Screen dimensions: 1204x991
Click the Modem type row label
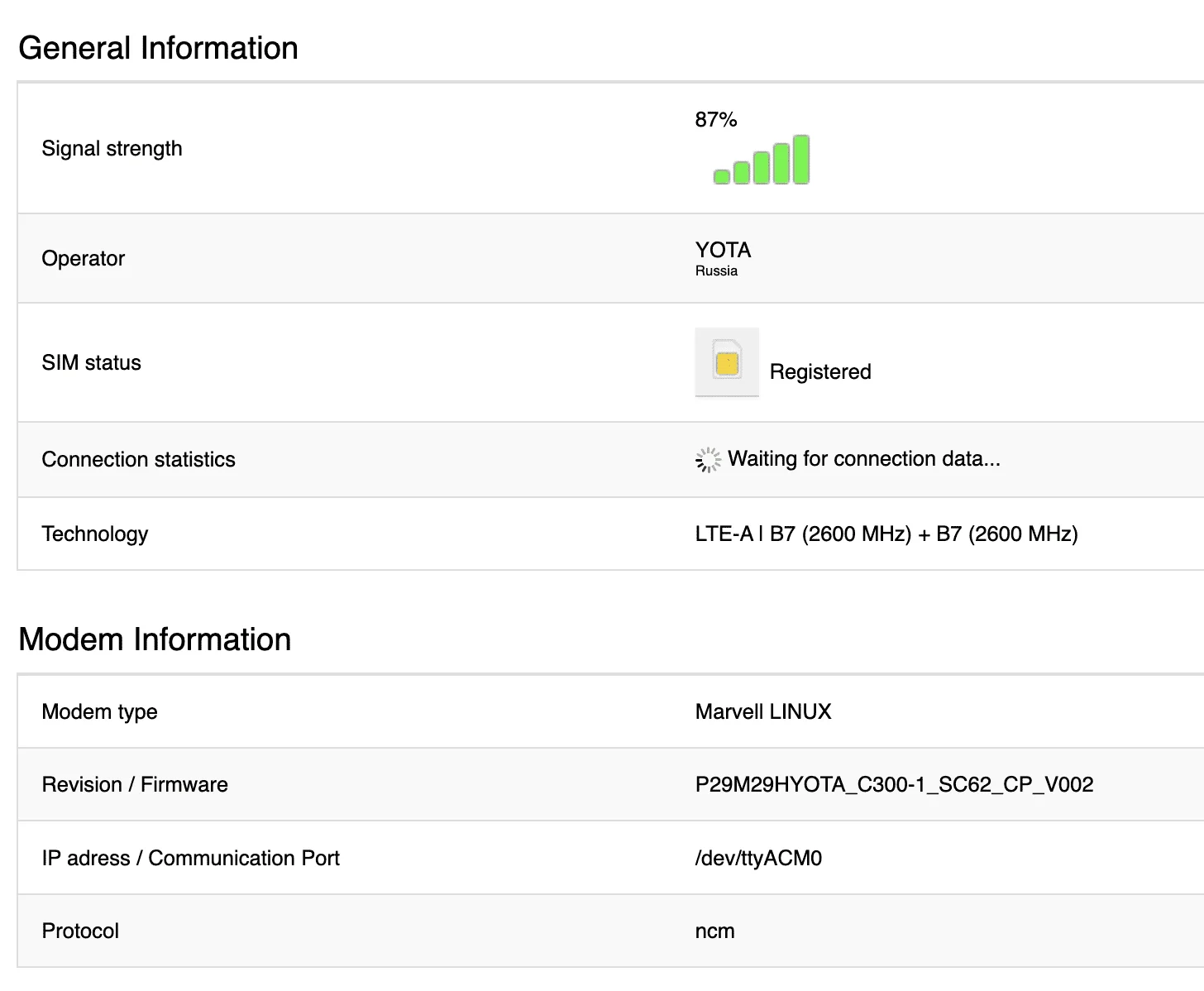tap(99, 712)
